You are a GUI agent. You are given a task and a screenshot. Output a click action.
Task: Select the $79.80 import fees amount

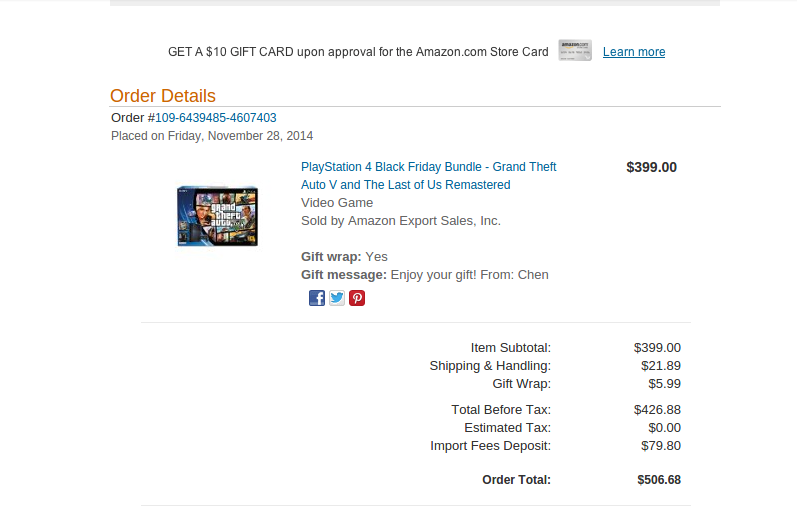(661, 446)
